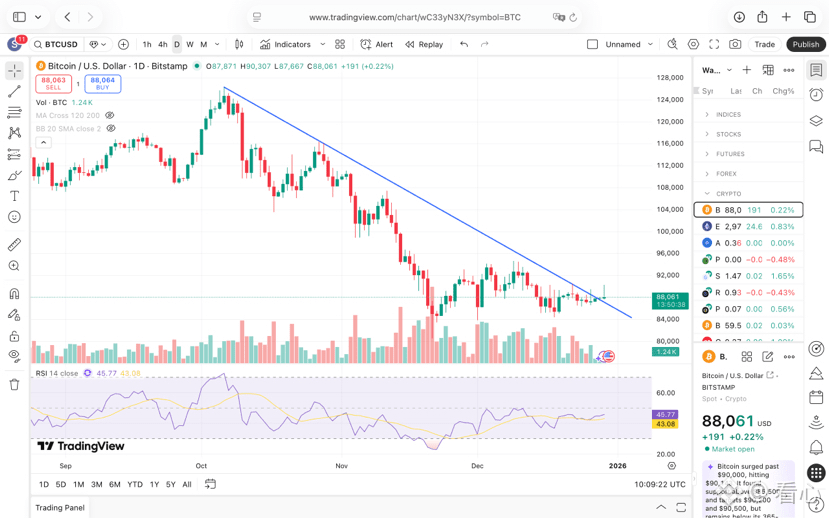
Task: Open the economic calendar panel icon
Action: (816, 396)
